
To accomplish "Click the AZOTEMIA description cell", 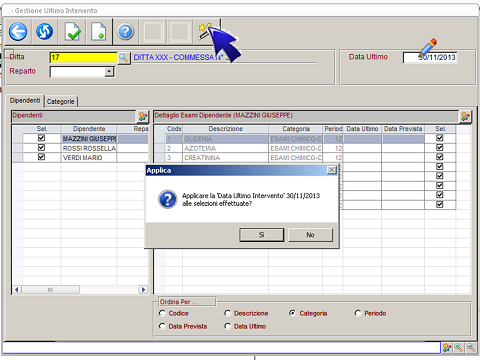I will [x=225, y=148].
